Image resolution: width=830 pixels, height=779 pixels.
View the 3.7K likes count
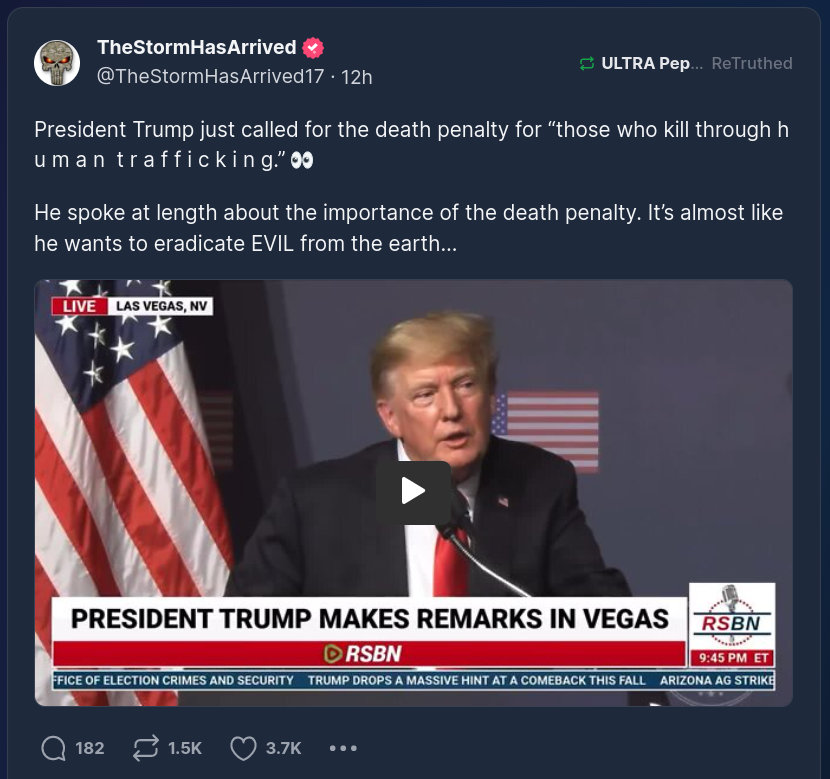pos(283,748)
